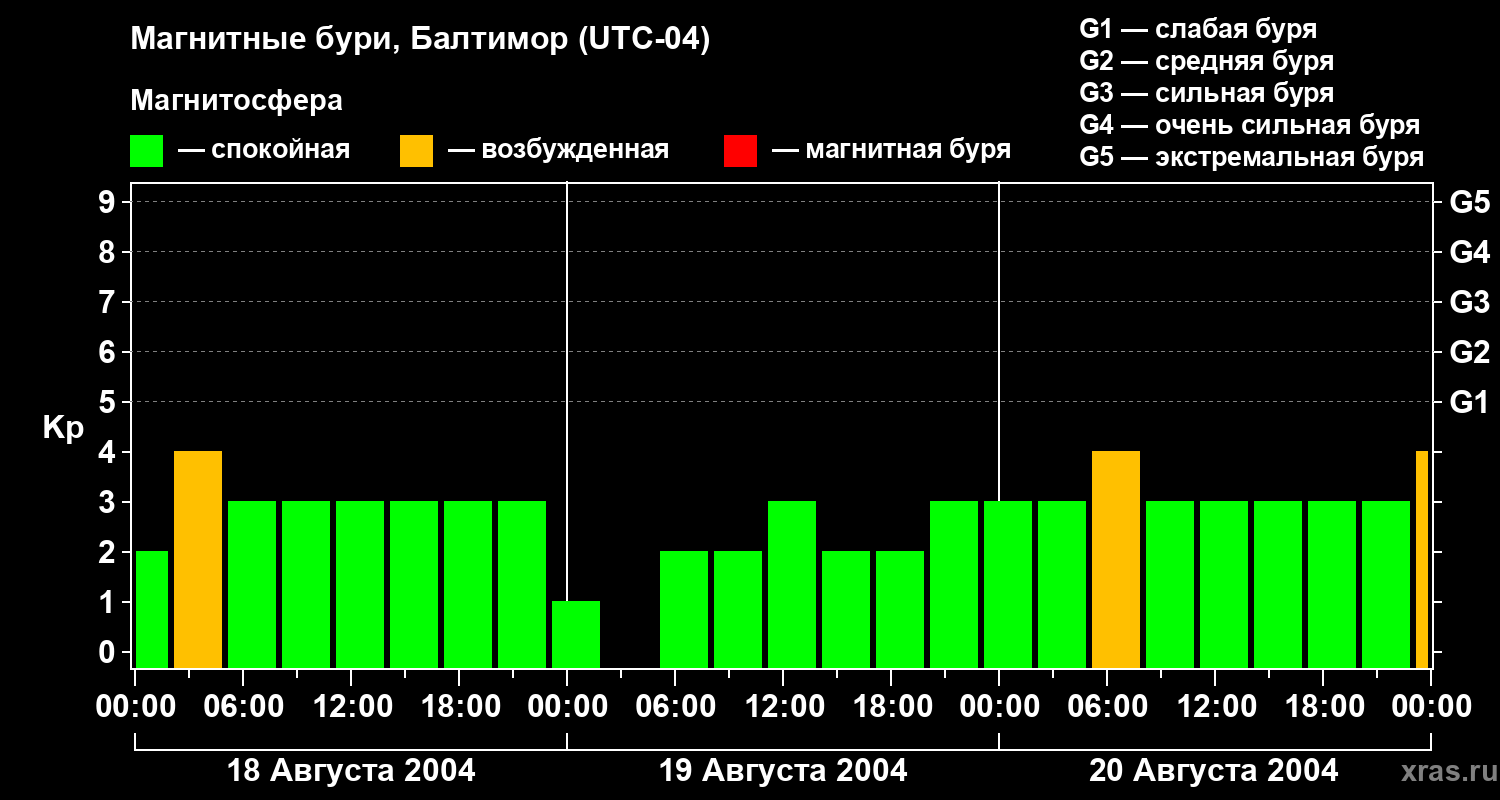This screenshot has width=1500, height=800.
Task: Click the 'G5 — экстремальная буря' description
Action: tap(1251, 157)
